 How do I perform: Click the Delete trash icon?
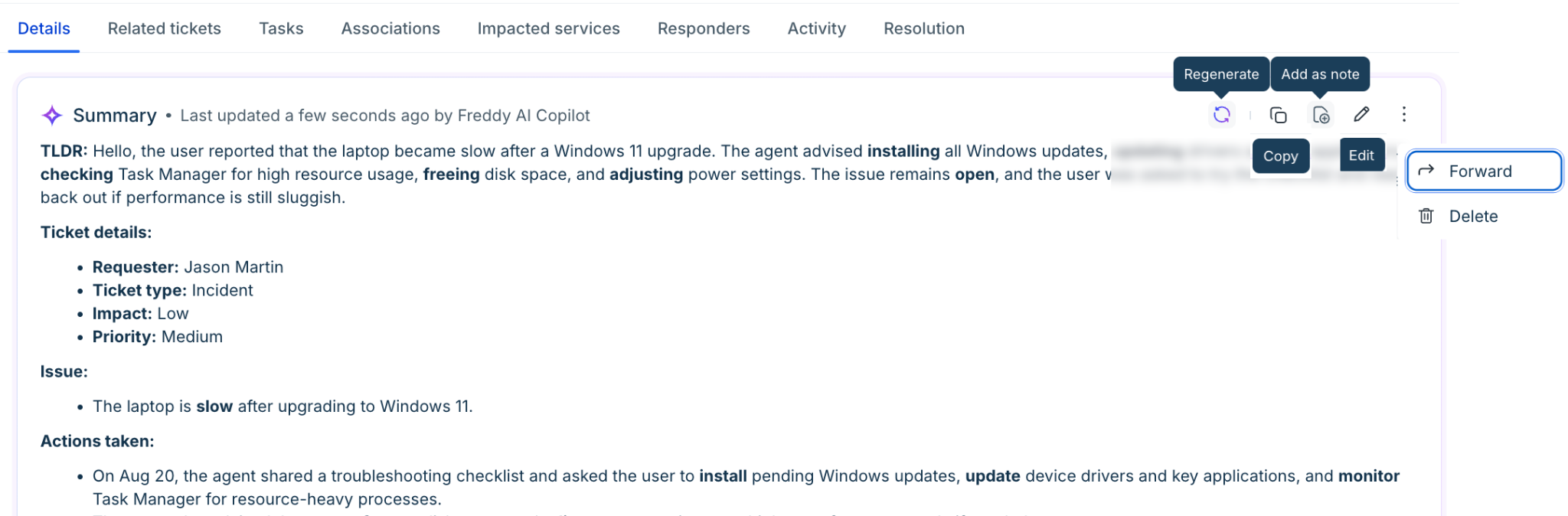tap(1426, 216)
